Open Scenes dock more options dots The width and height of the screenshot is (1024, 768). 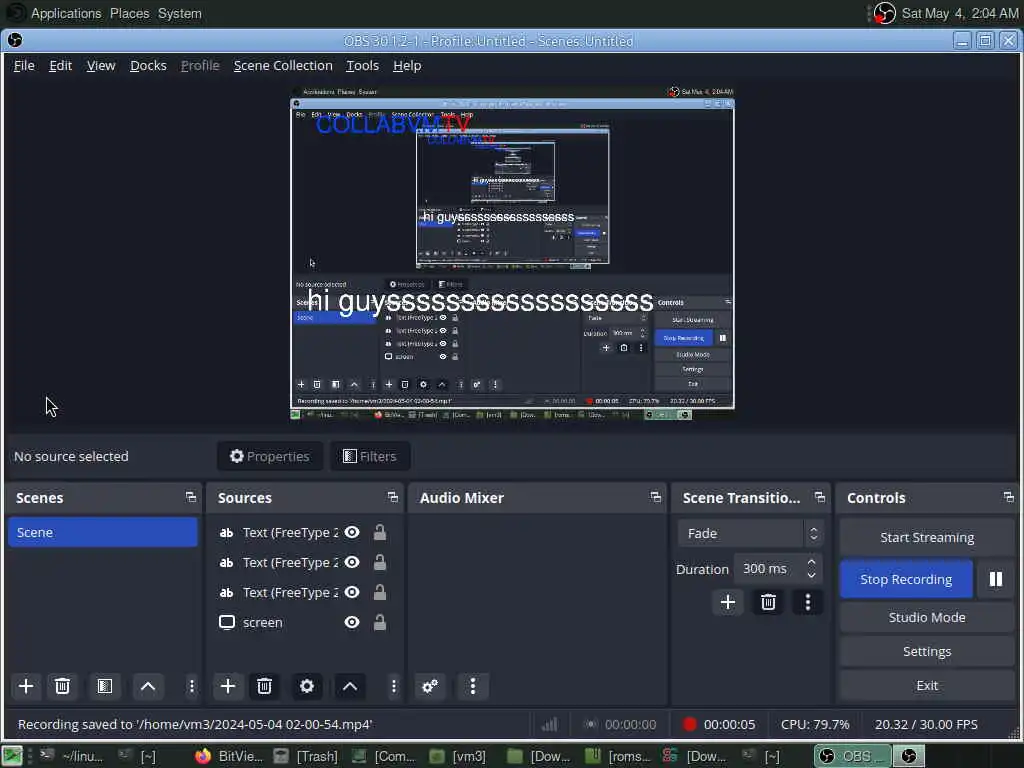(x=191, y=686)
